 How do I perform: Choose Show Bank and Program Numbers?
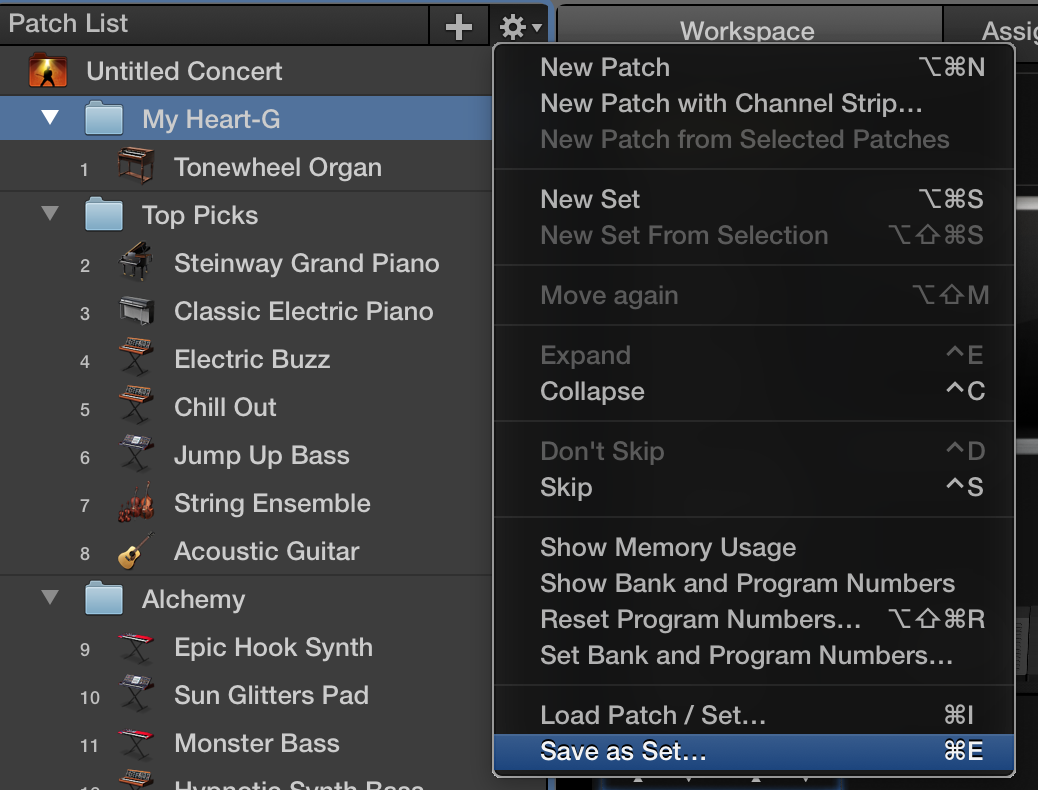pos(754,583)
